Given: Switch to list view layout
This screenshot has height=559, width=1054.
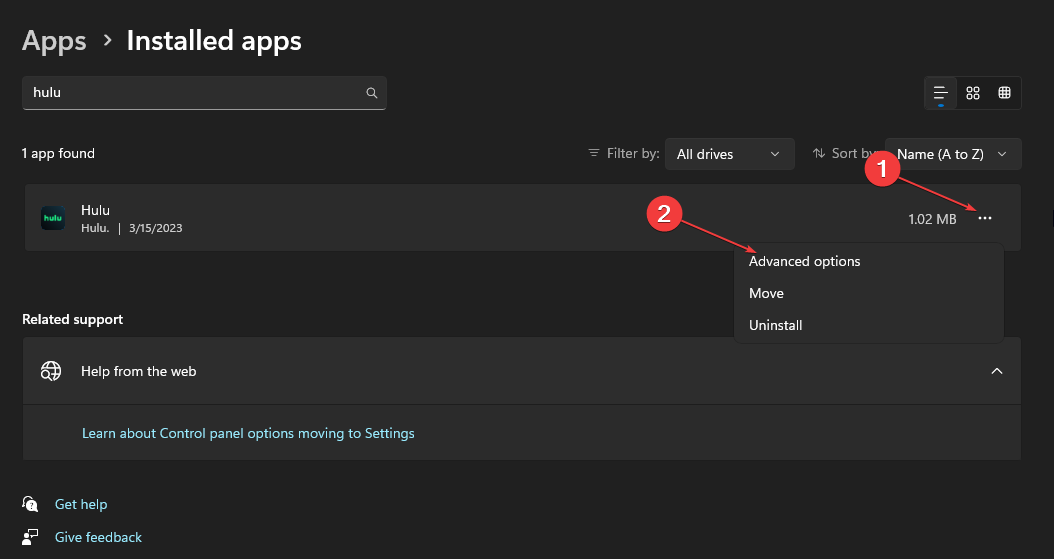Looking at the screenshot, I should pyautogui.click(x=940, y=93).
